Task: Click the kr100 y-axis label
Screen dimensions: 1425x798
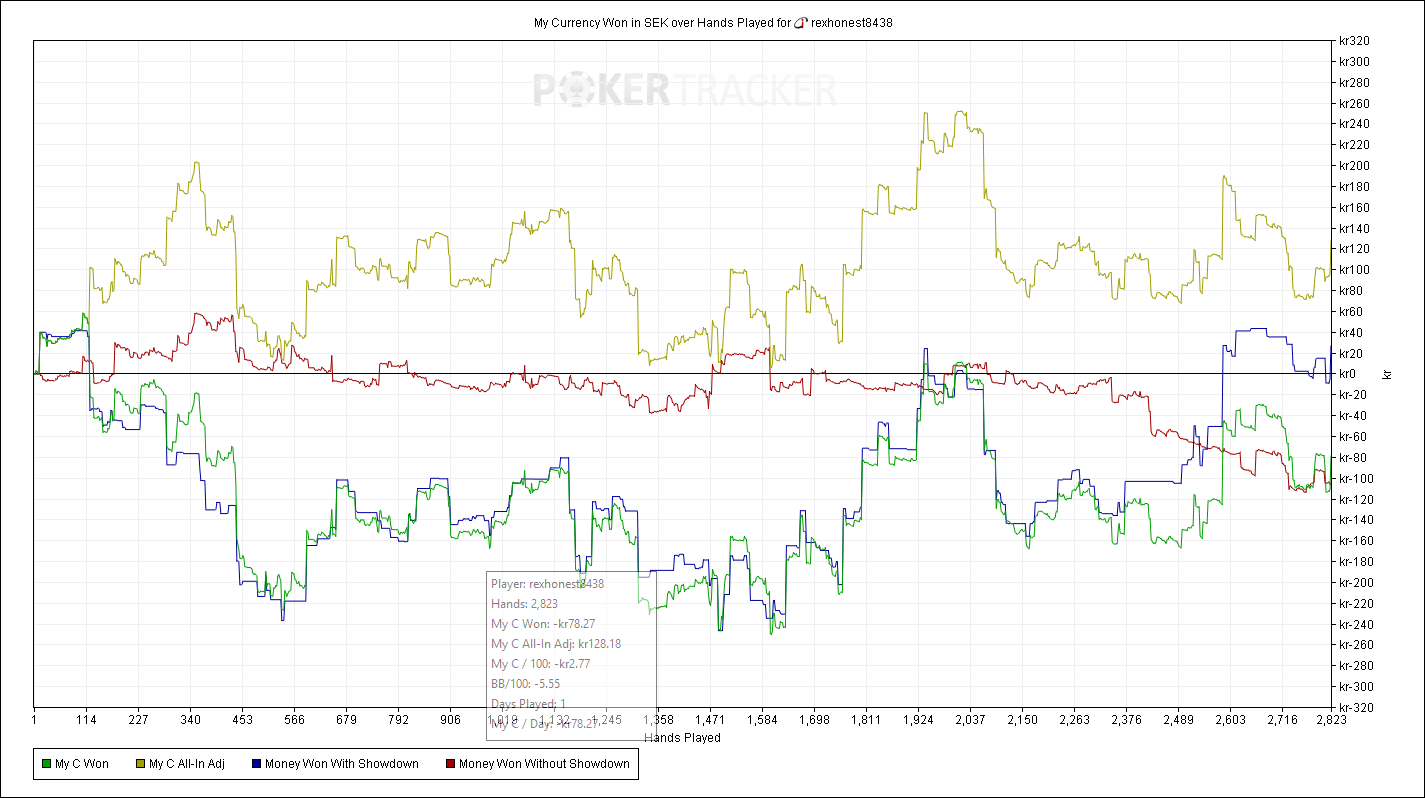Action: [1355, 270]
